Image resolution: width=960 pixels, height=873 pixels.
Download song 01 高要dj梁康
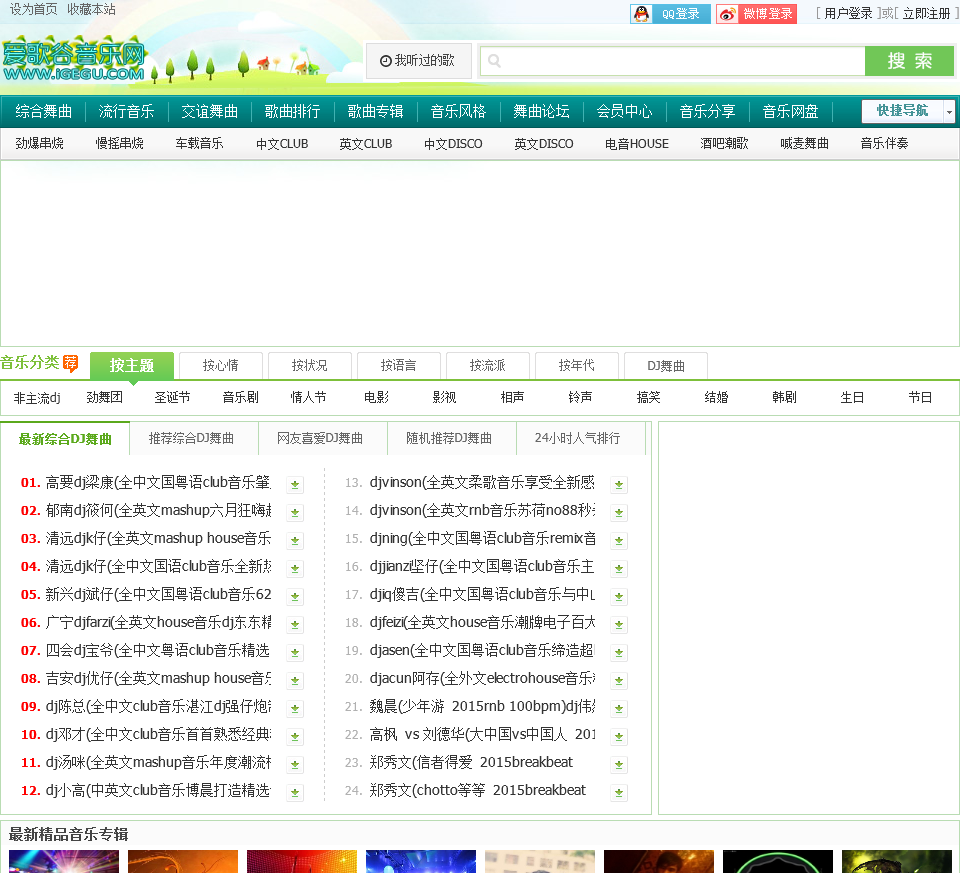coord(295,484)
